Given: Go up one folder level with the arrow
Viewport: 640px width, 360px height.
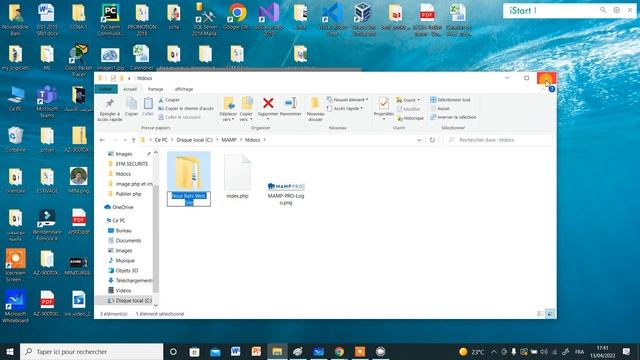Looking at the screenshot, I should point(133,140).
